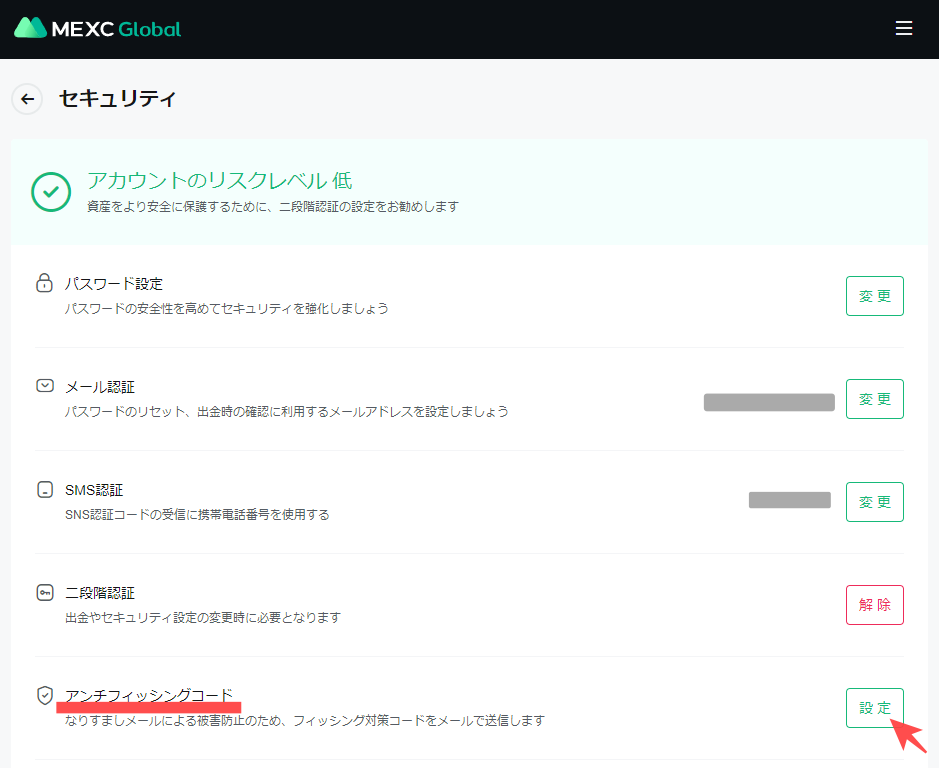Click the パスワード設定 label
The image size is (939, 768).
point(114,283)
